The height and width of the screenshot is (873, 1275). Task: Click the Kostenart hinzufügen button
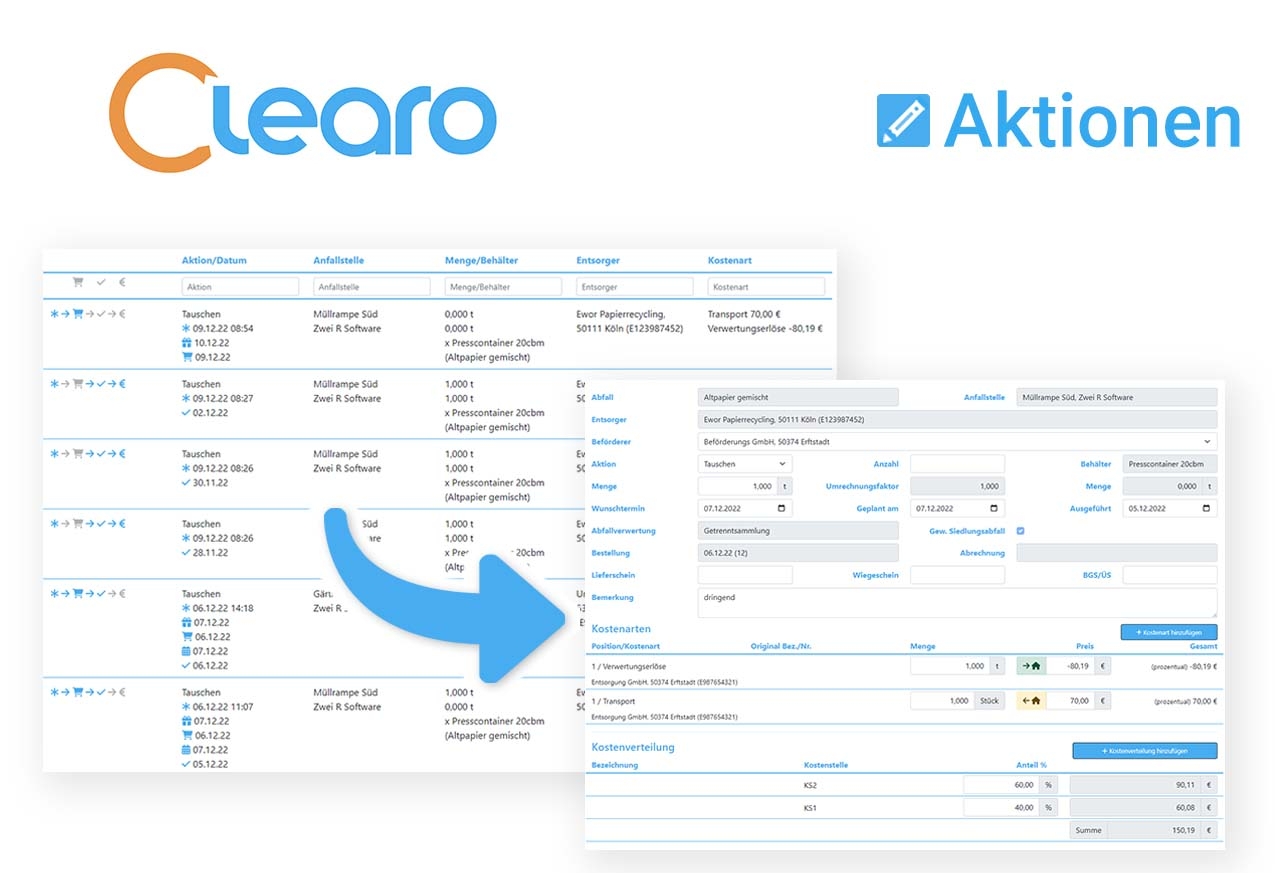click(1168, 632)
